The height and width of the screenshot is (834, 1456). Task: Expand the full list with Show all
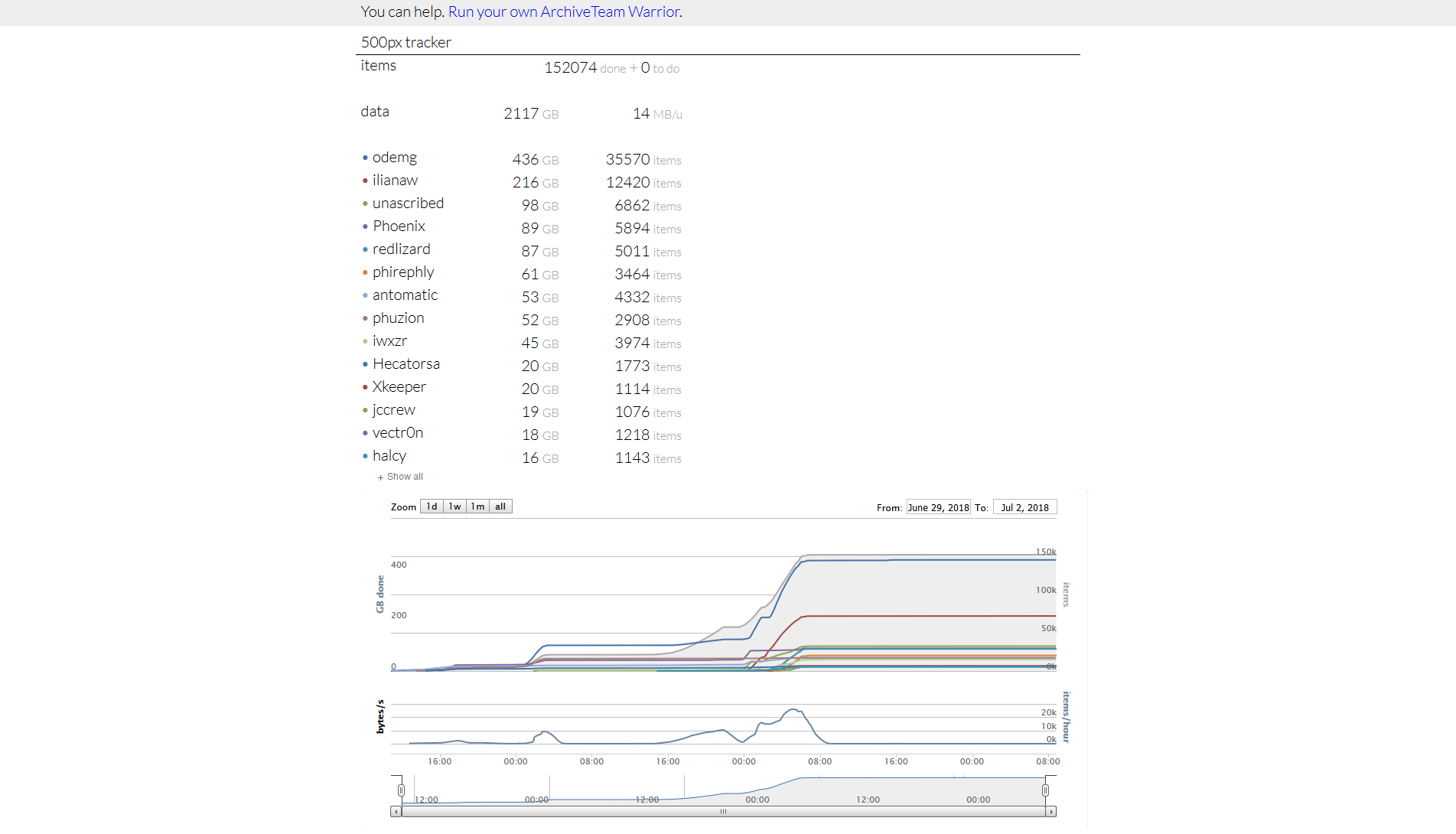click(400, 477)
